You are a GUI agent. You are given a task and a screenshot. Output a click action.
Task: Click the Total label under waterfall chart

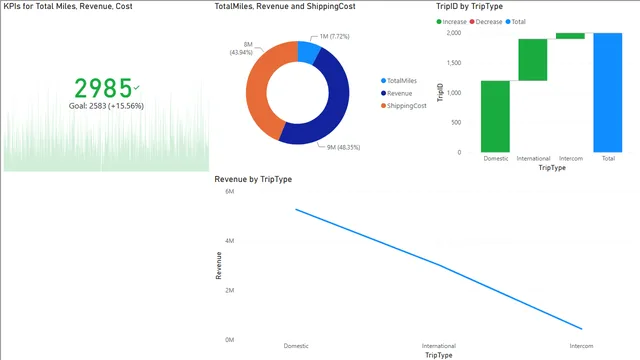coord(608,158)
